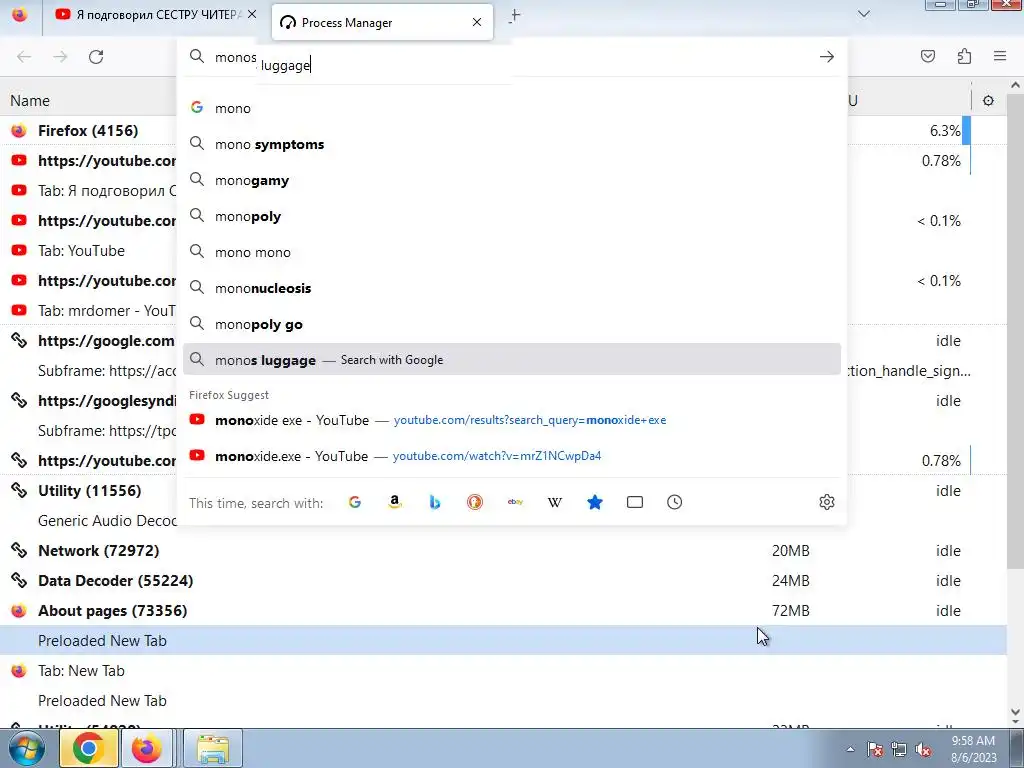Close the YouTube Я подговорил tab
This screenshot has width=1024, height=768.
click(x=252, y=14)
